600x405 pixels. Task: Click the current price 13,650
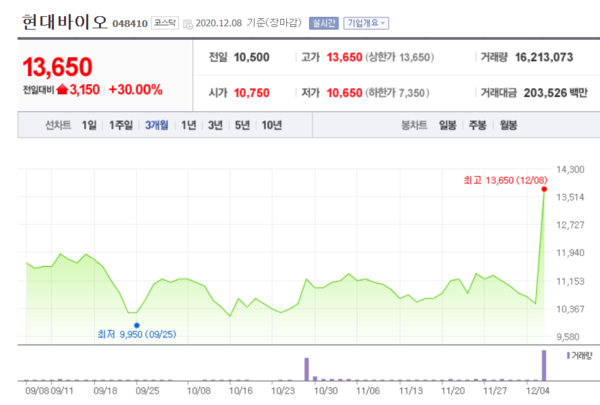(x=57, y=67)
